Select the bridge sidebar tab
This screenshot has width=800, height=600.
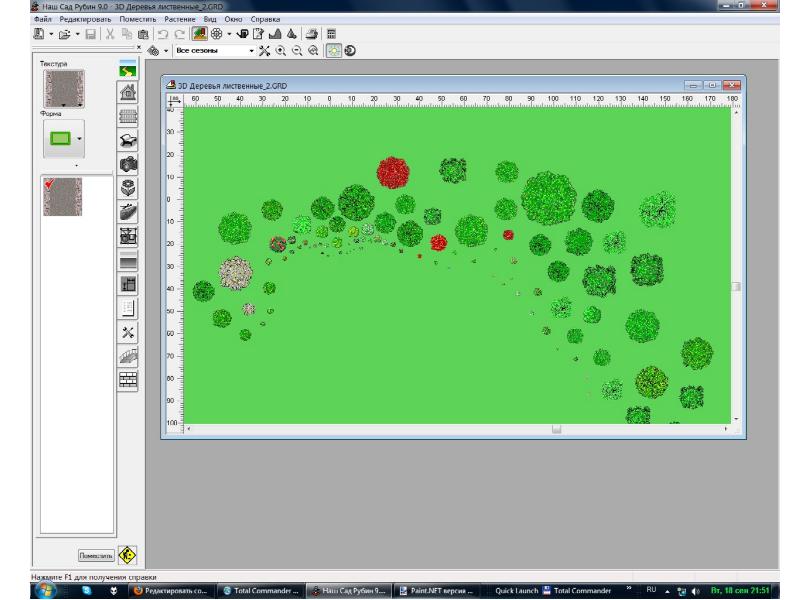(x=128, y=356)
